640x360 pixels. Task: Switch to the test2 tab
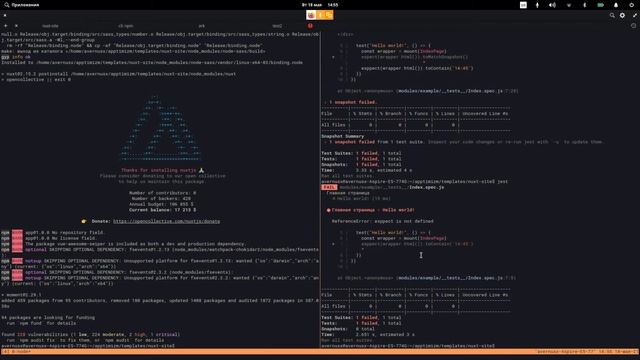tap(277, 26)
